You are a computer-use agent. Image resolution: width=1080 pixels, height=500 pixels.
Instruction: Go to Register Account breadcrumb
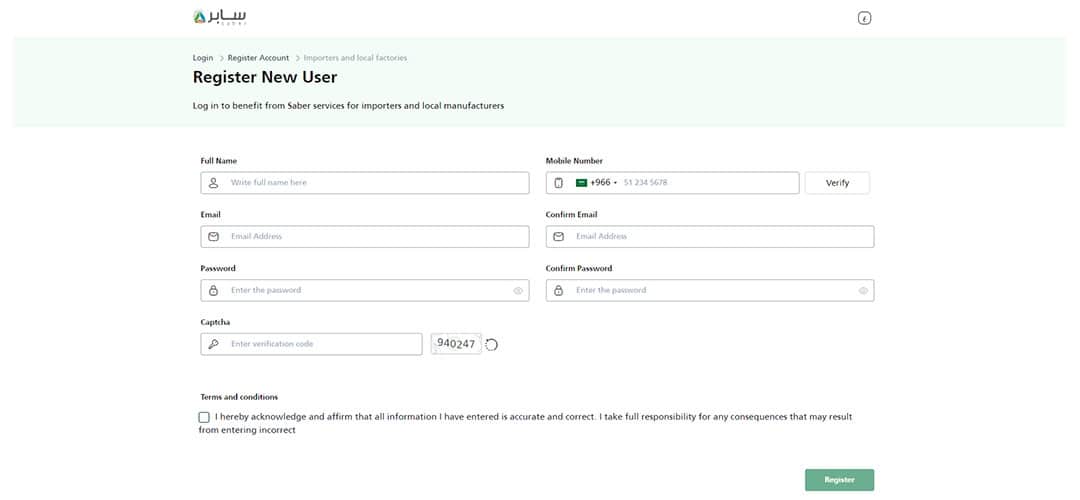[x=258, y=58]
